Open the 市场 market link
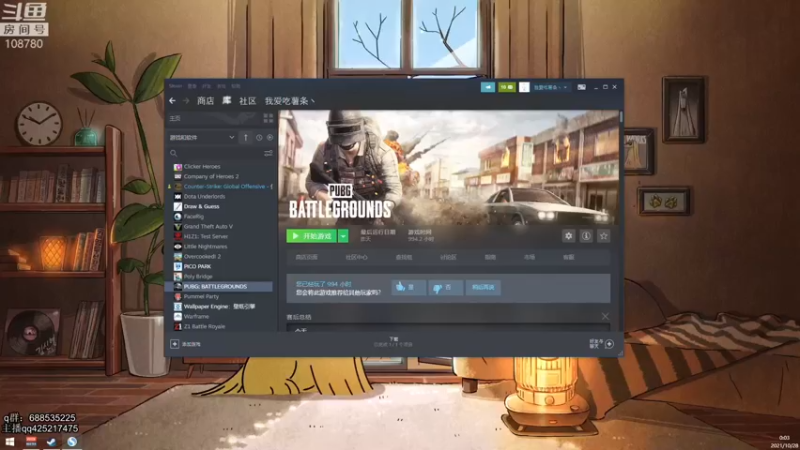The image size is (800, 450). pyautogui.click(x=530, y=257)
